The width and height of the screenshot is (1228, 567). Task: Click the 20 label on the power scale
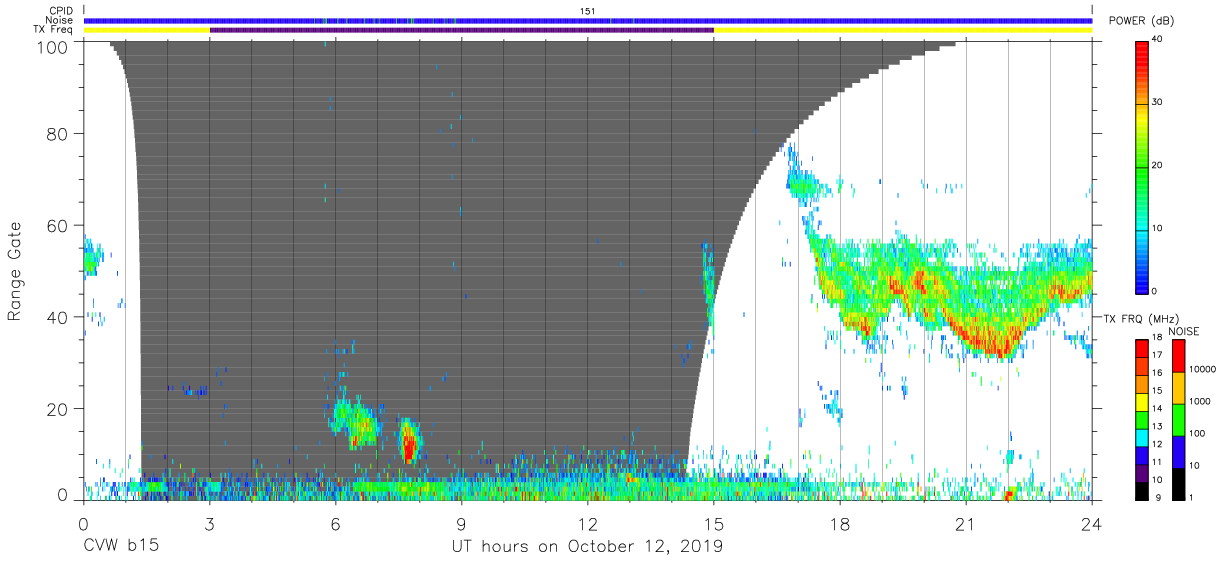point(1158,165)
